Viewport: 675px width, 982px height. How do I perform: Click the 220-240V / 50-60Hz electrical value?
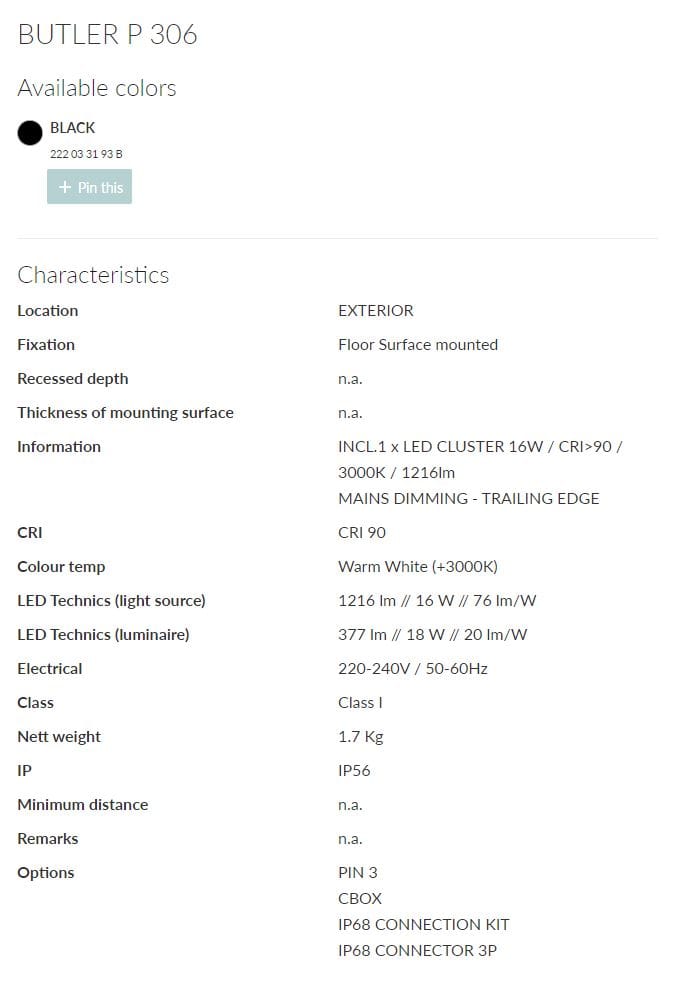click(413, 669)
